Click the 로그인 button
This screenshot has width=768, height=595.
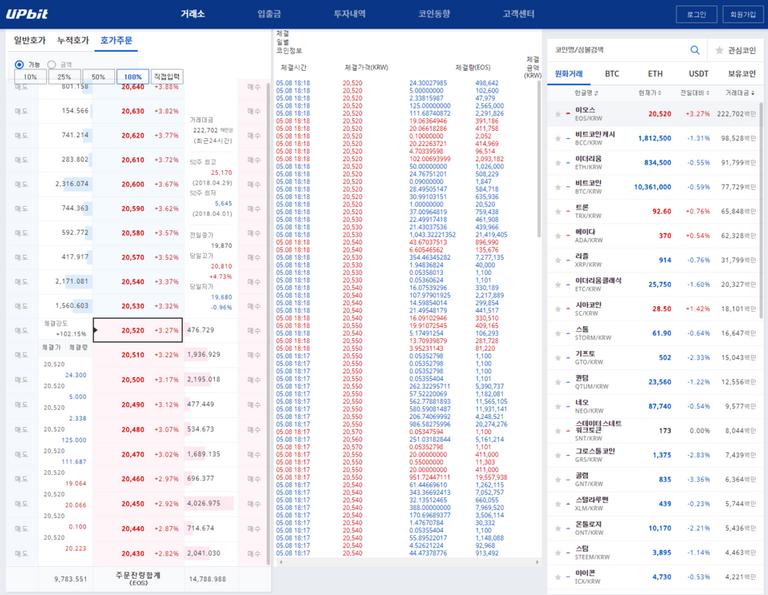pos(697,14)
